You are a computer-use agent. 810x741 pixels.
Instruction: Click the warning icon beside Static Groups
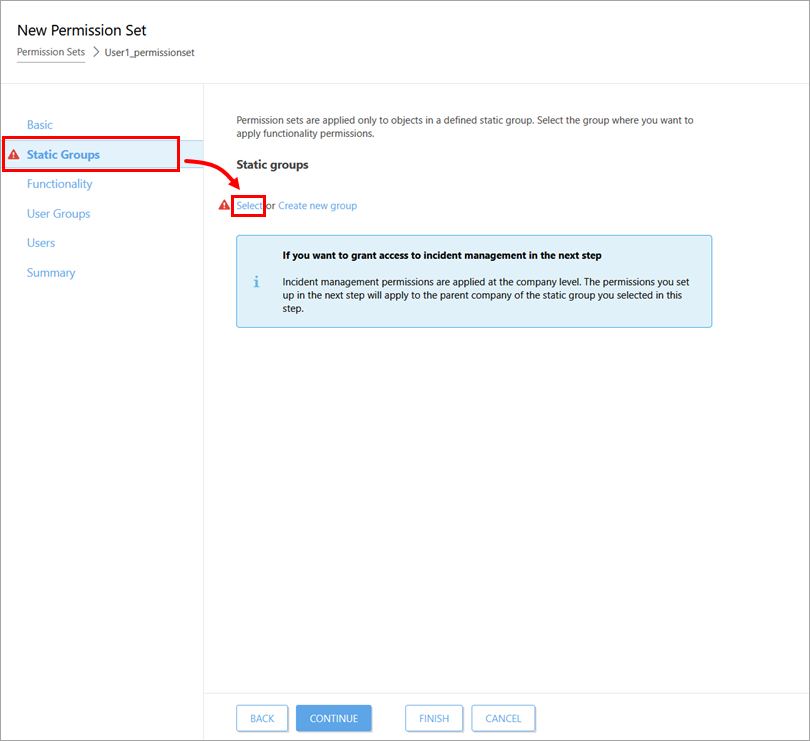(x=13, y=155)
